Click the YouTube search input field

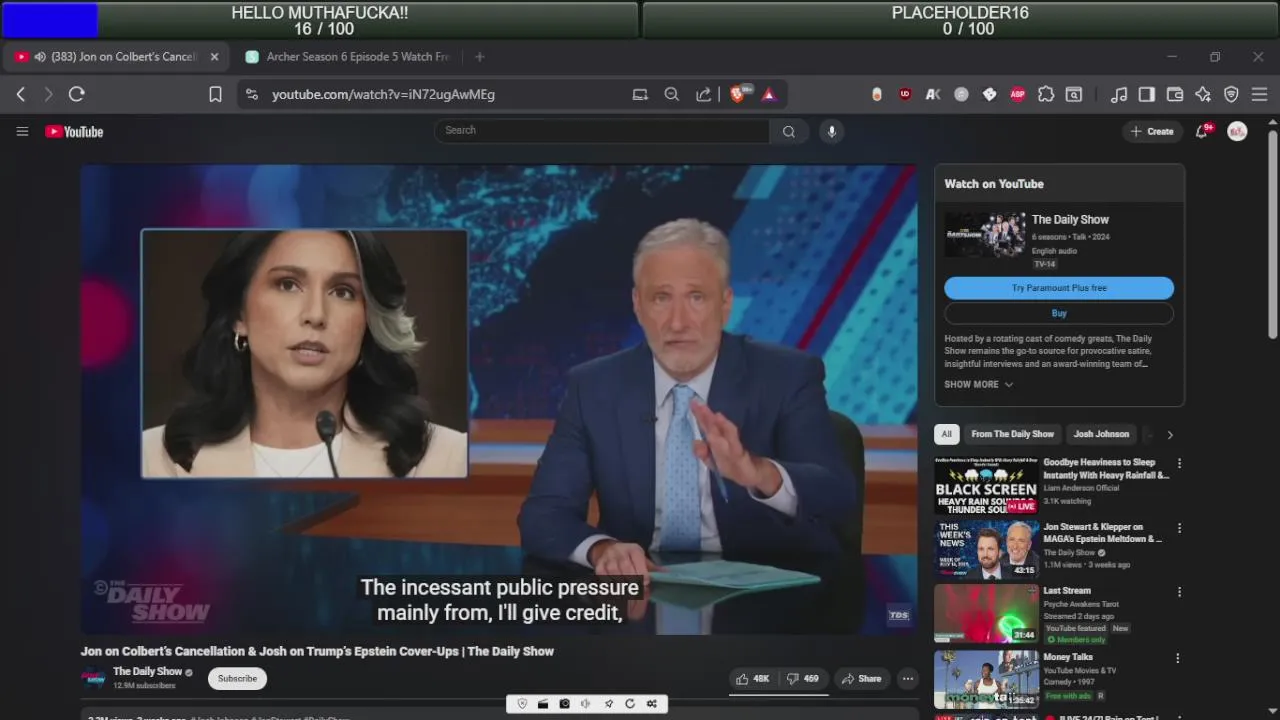coord(602,131)
